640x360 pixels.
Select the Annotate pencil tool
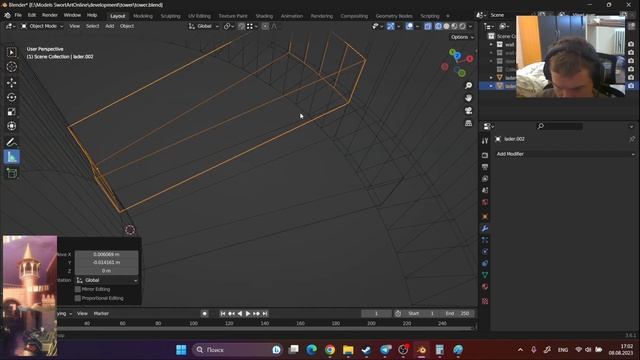11,142
